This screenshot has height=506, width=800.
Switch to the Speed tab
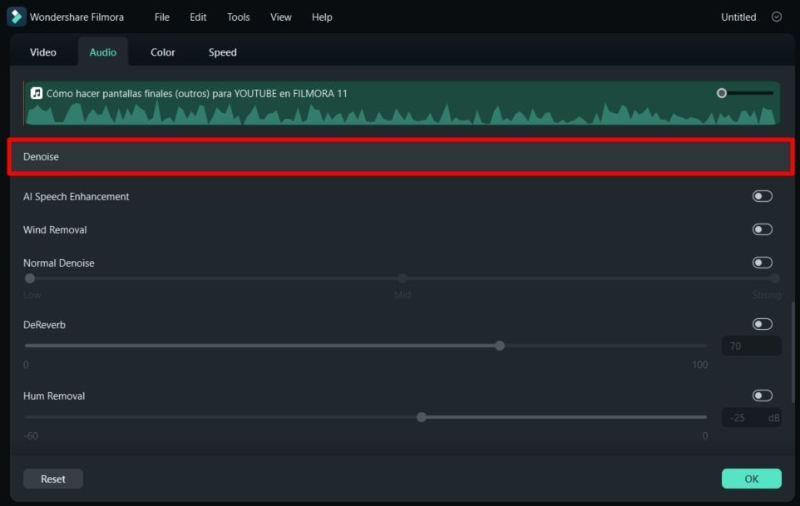(222, 53)
